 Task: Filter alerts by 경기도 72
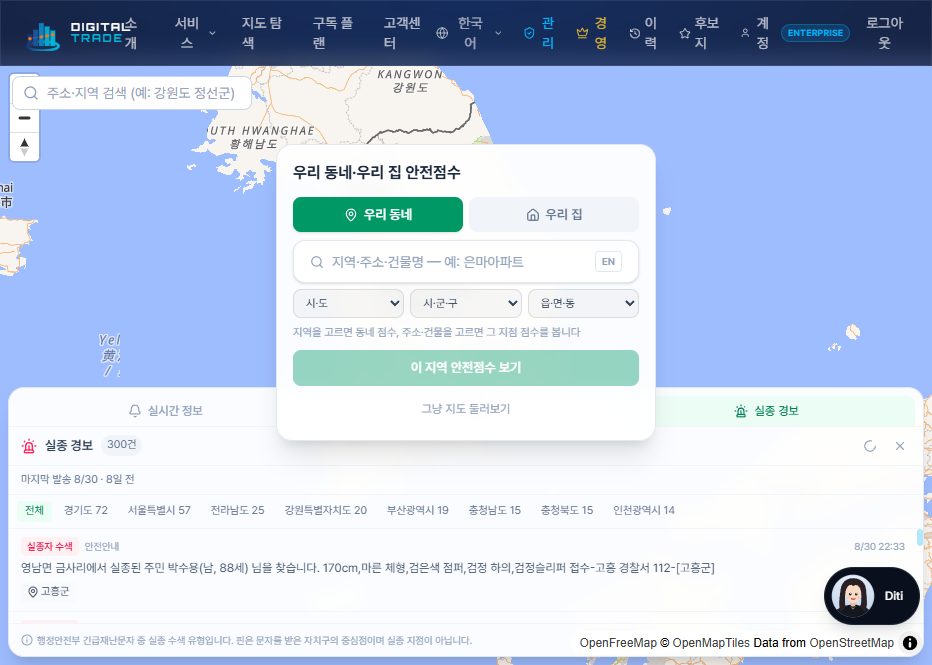(x=86, y=510)
